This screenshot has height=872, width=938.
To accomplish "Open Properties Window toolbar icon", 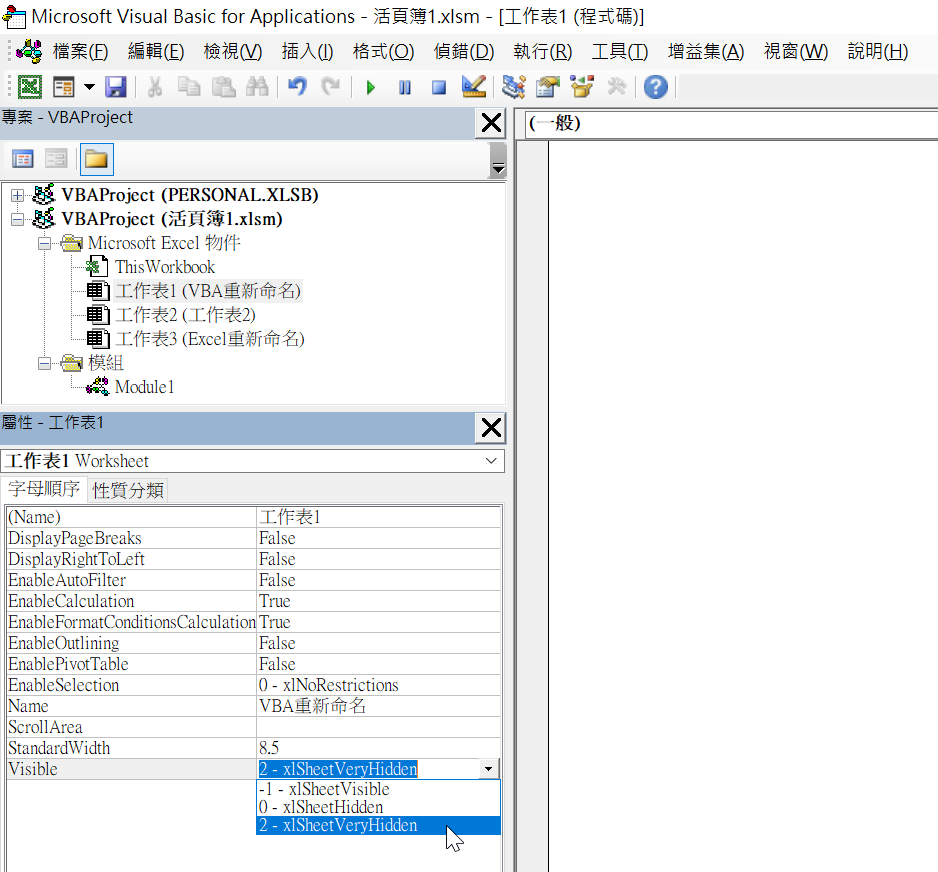I will point(548,87).
